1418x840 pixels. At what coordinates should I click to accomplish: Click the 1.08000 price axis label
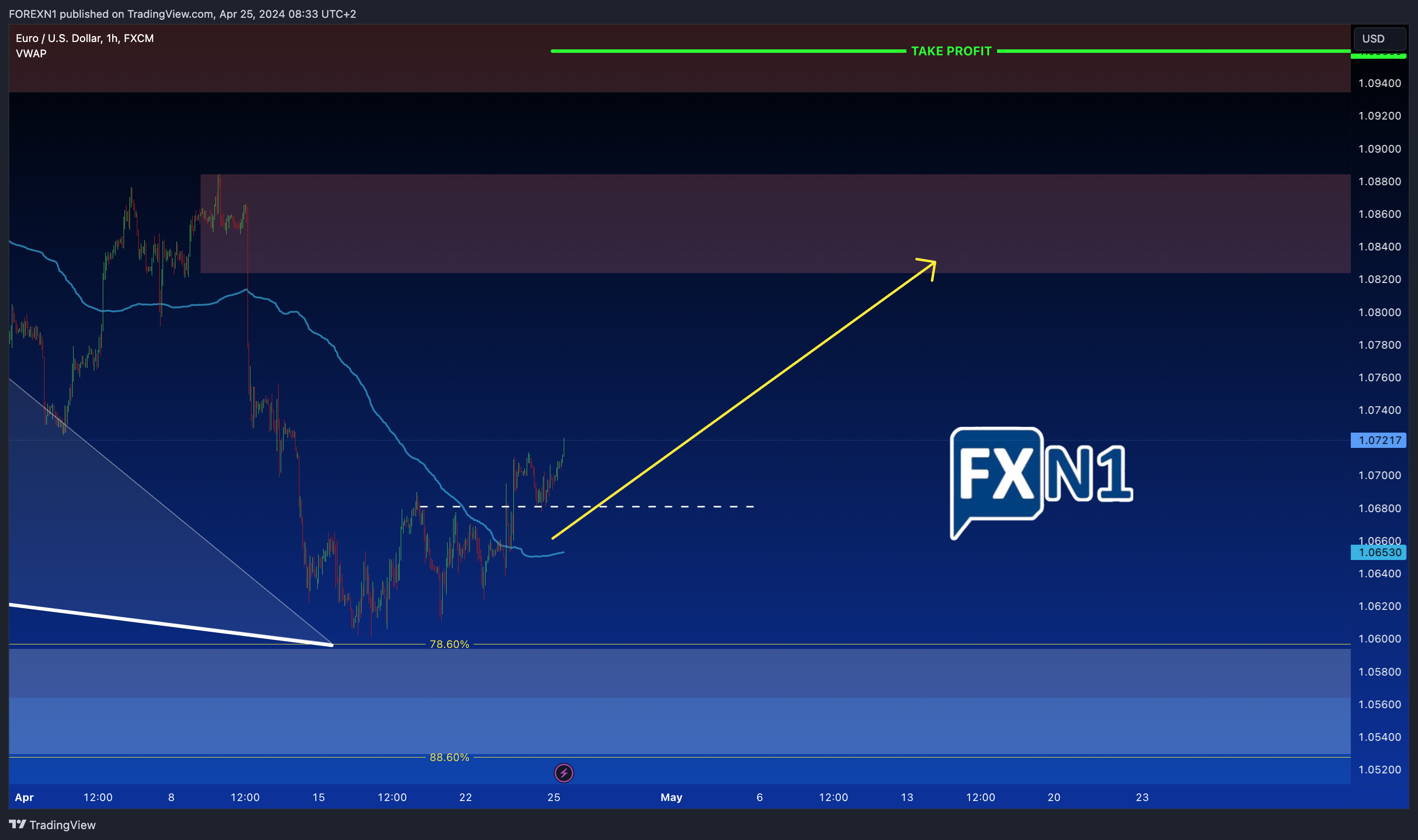pos(1379,313)
